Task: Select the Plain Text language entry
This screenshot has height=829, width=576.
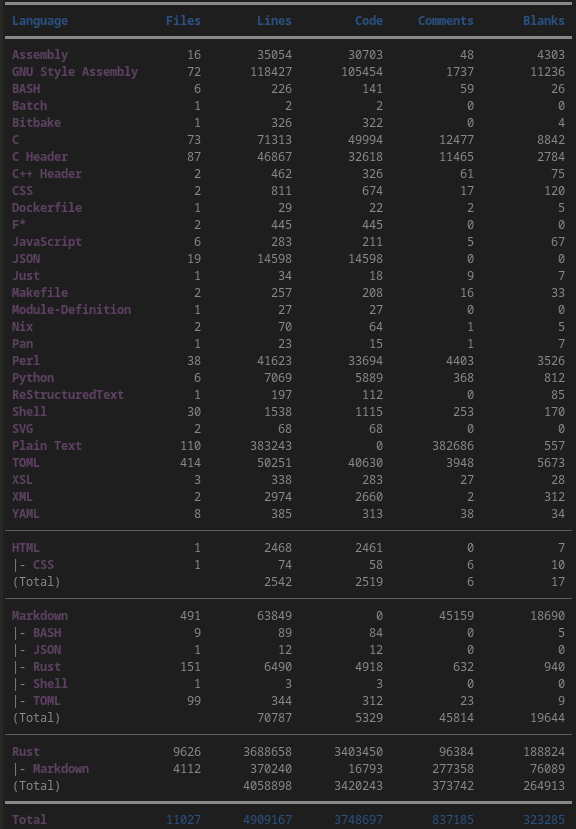Action: [x=47, y=446]
